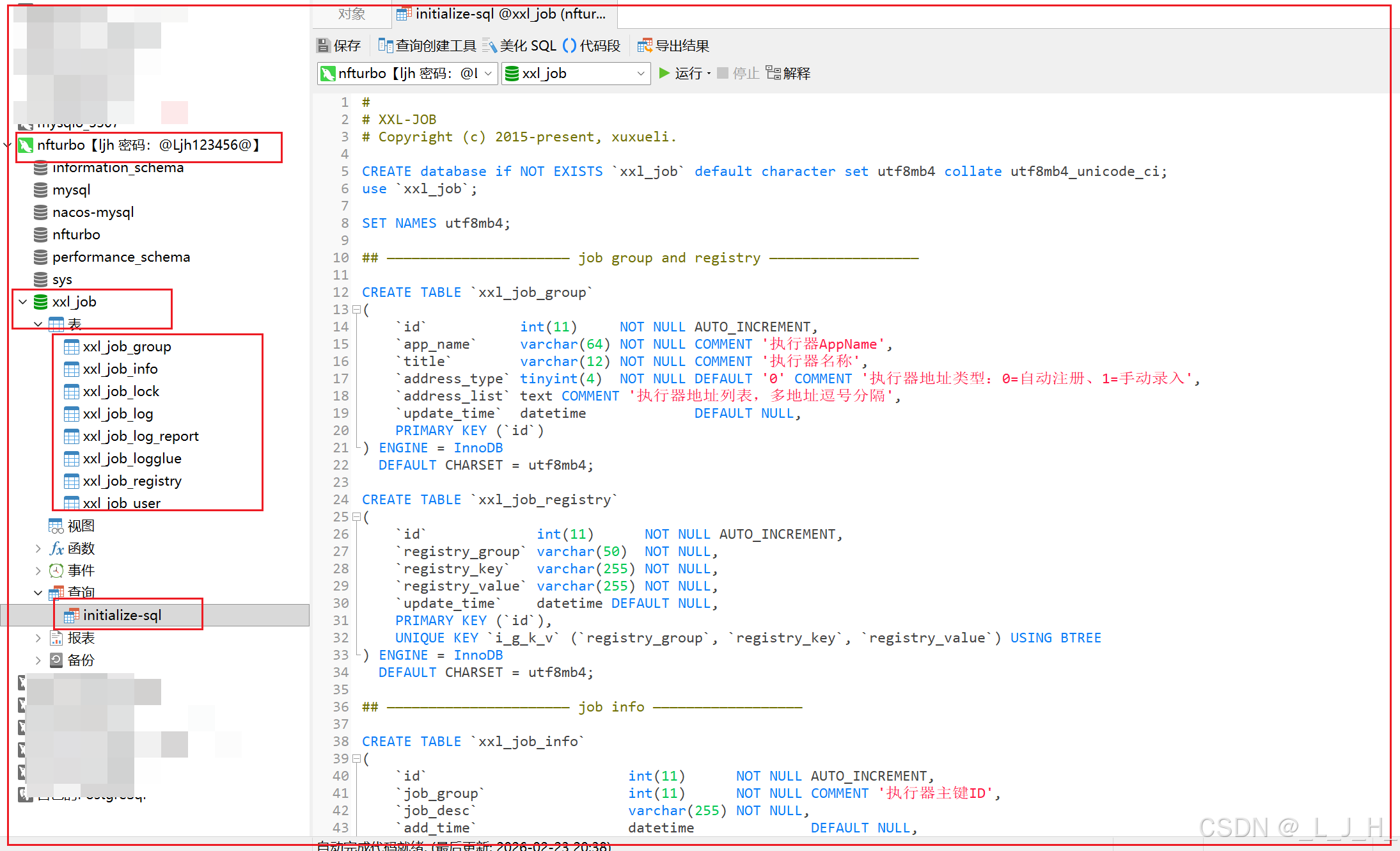The height and width of the screenshot is (851, 1400).
Task: Select the xxl_job_group table icon
Action: click(72, 347)
